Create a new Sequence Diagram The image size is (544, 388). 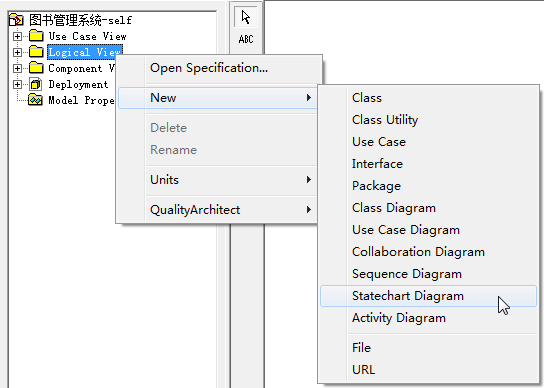click(428, 274)
